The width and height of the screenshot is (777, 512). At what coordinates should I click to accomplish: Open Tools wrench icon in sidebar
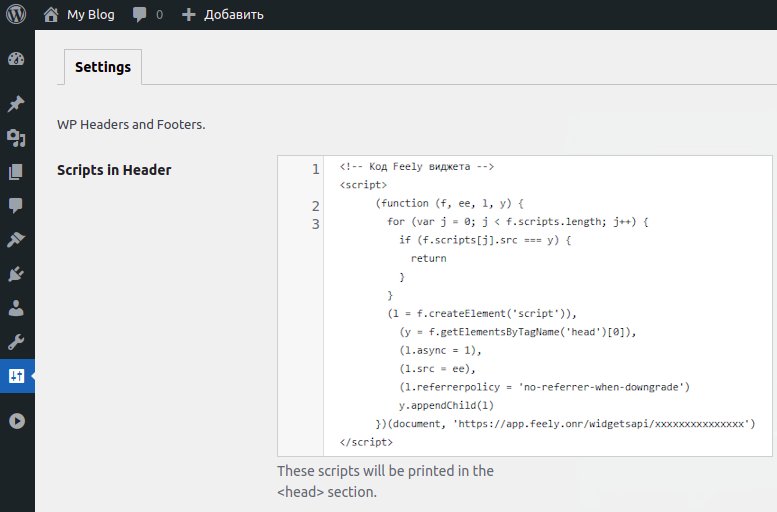(16, 341)
